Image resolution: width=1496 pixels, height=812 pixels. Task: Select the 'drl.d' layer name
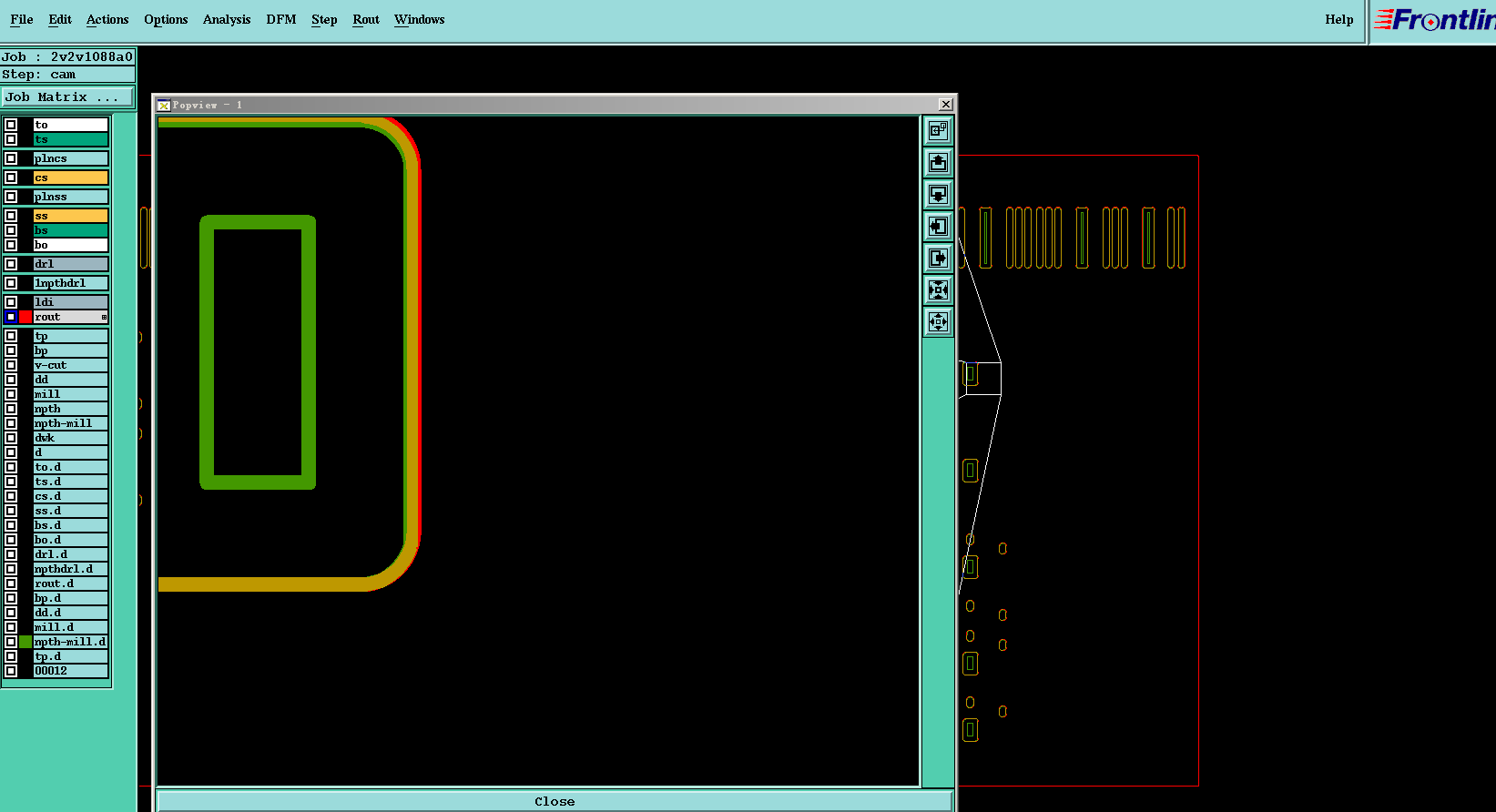tap(71, 554)
